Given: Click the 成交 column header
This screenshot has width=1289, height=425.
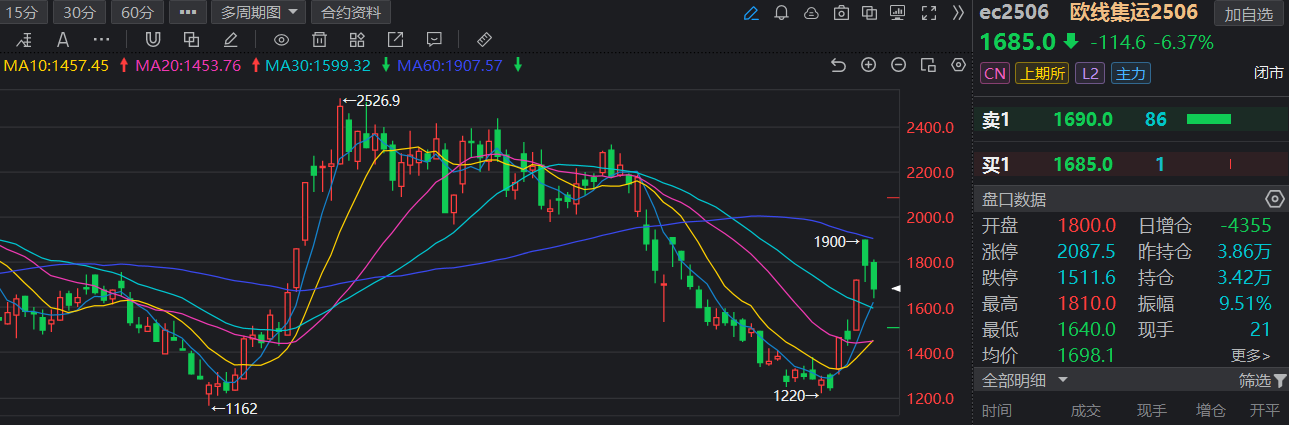Looking at the screenshot, I should tap(1085, 410).
